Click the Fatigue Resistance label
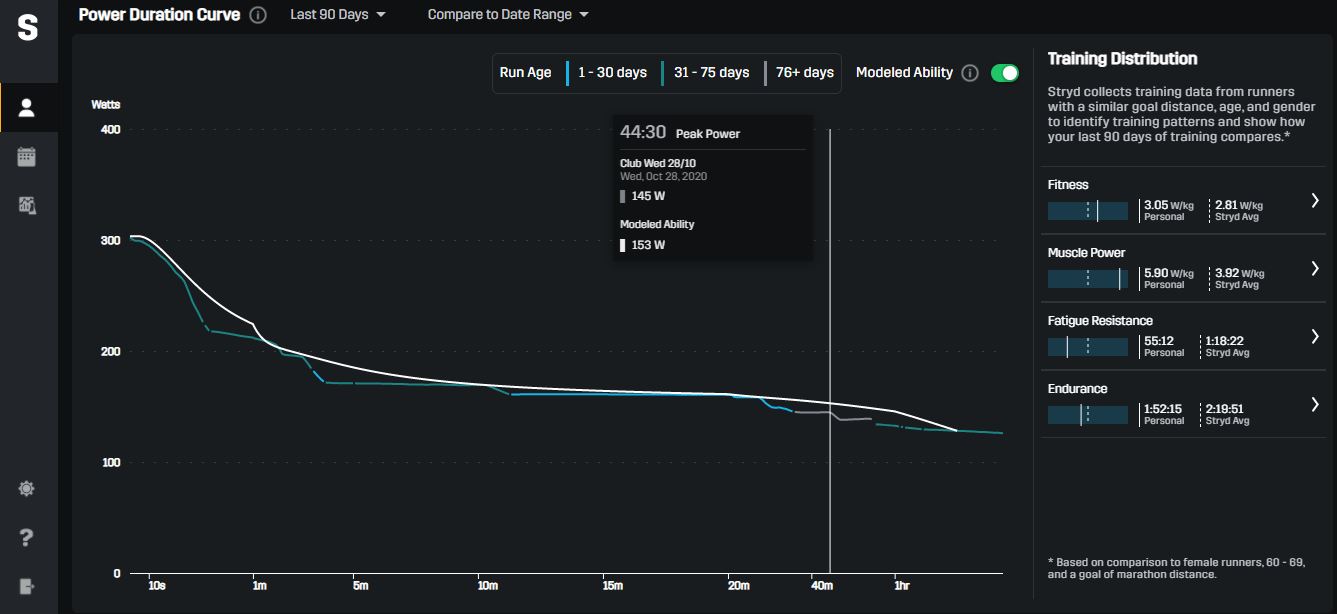 [1100, 321]
